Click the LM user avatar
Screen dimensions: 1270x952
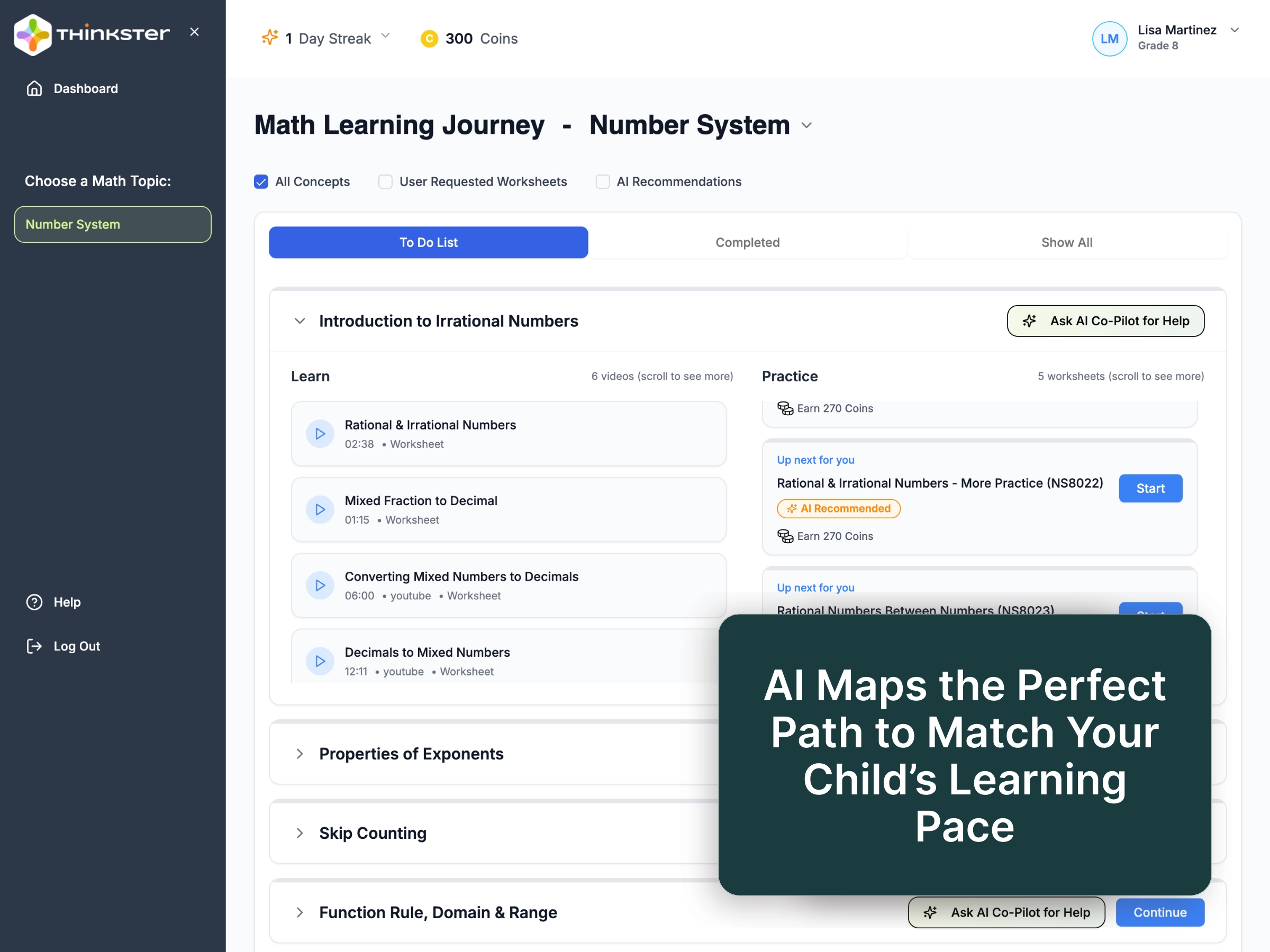click(x=1109, y=39)
